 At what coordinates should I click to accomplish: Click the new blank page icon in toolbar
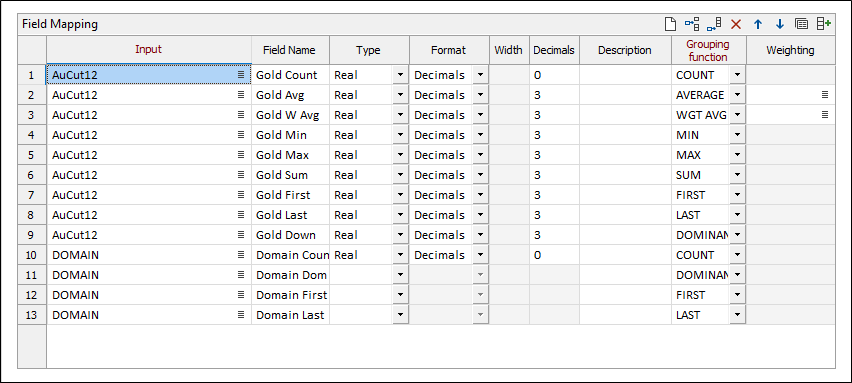point(672,24)
